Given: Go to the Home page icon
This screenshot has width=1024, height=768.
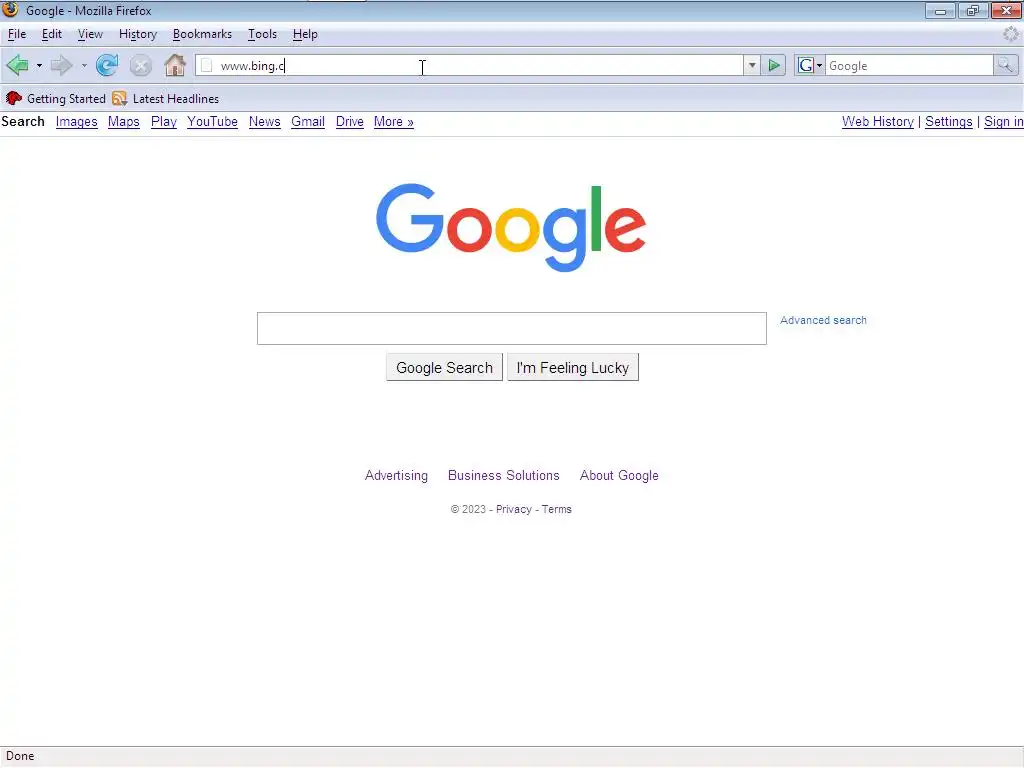Looking at the screenshot, I should click(174, 65).
